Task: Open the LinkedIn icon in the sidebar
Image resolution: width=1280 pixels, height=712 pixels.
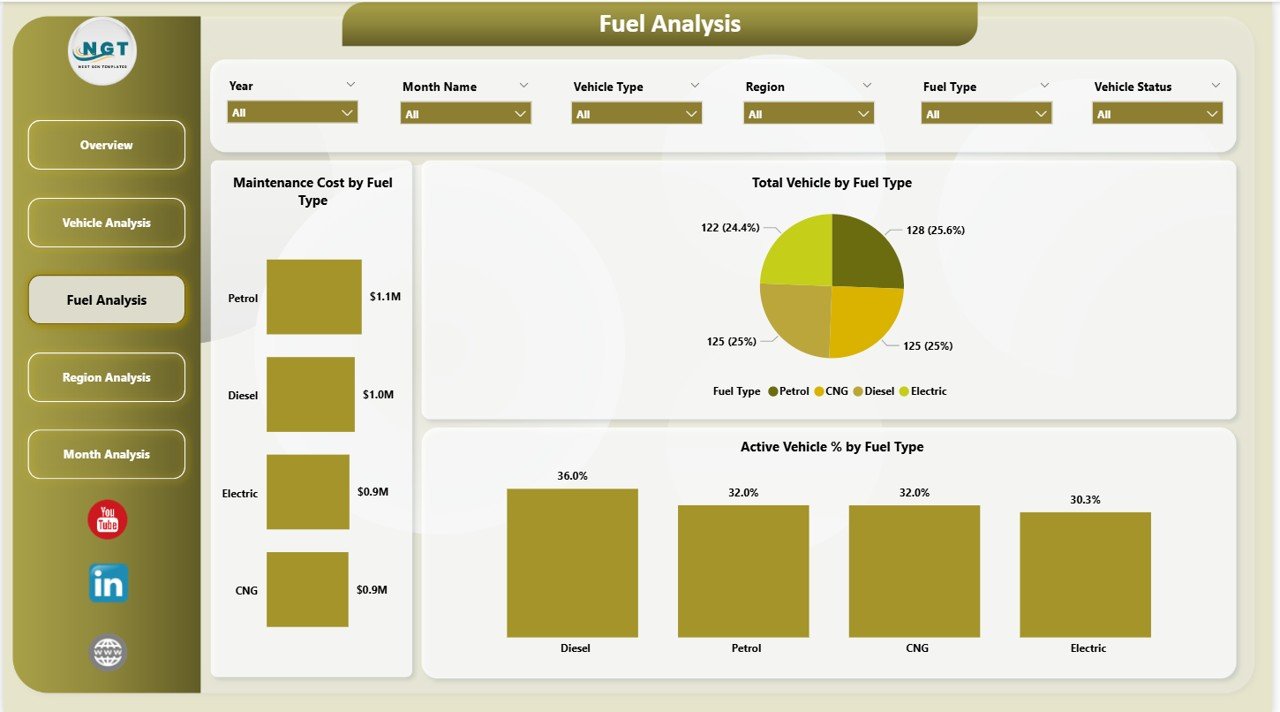Action: 106,584
